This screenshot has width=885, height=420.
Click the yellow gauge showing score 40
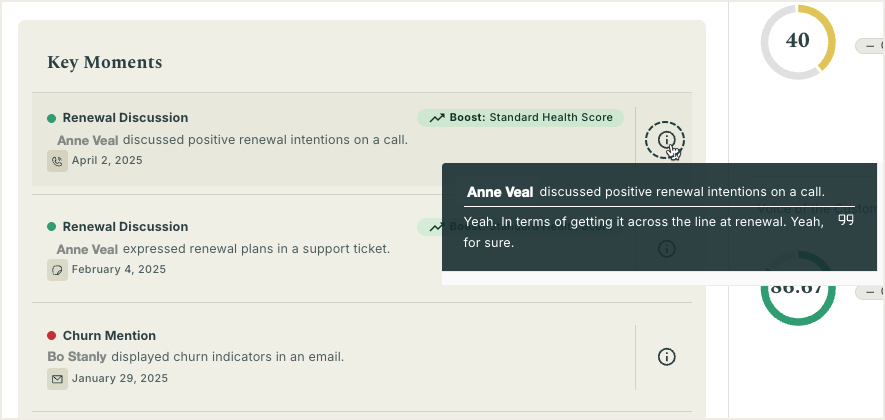point(798,42)
